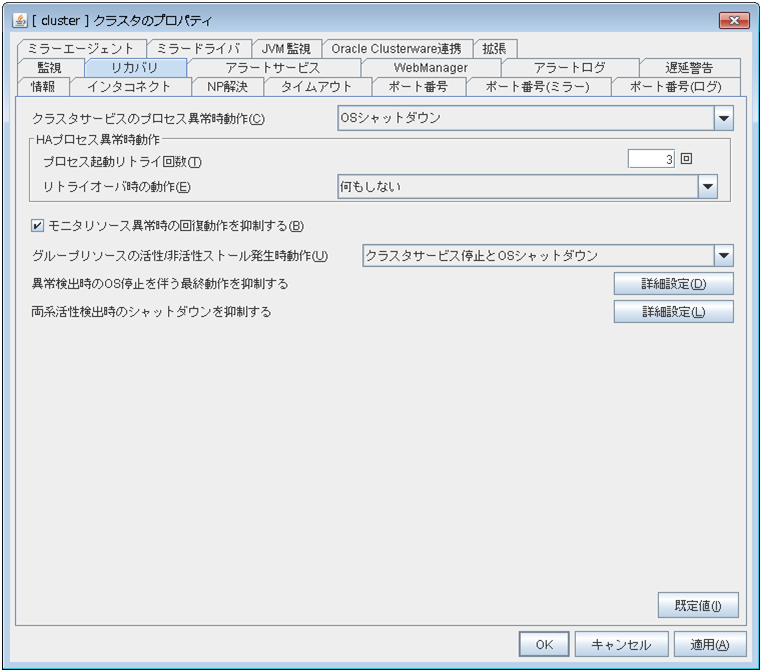Image resolution: width=762 pixels, height=672 pixels.
Task: Open the アラートサービス tab
Action: pyautogui.click(x=273, y=68)
